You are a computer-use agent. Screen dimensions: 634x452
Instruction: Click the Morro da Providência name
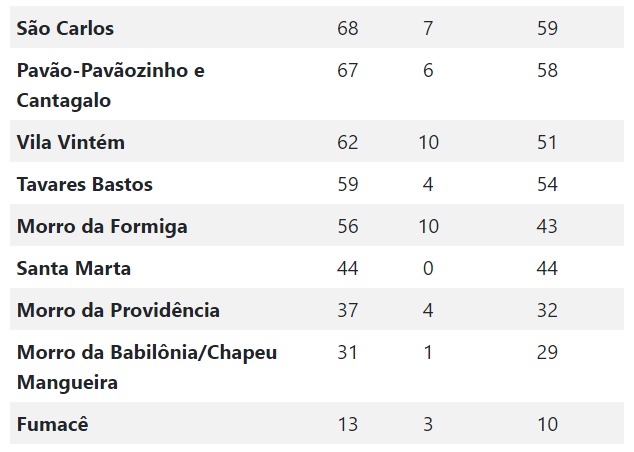118,310
